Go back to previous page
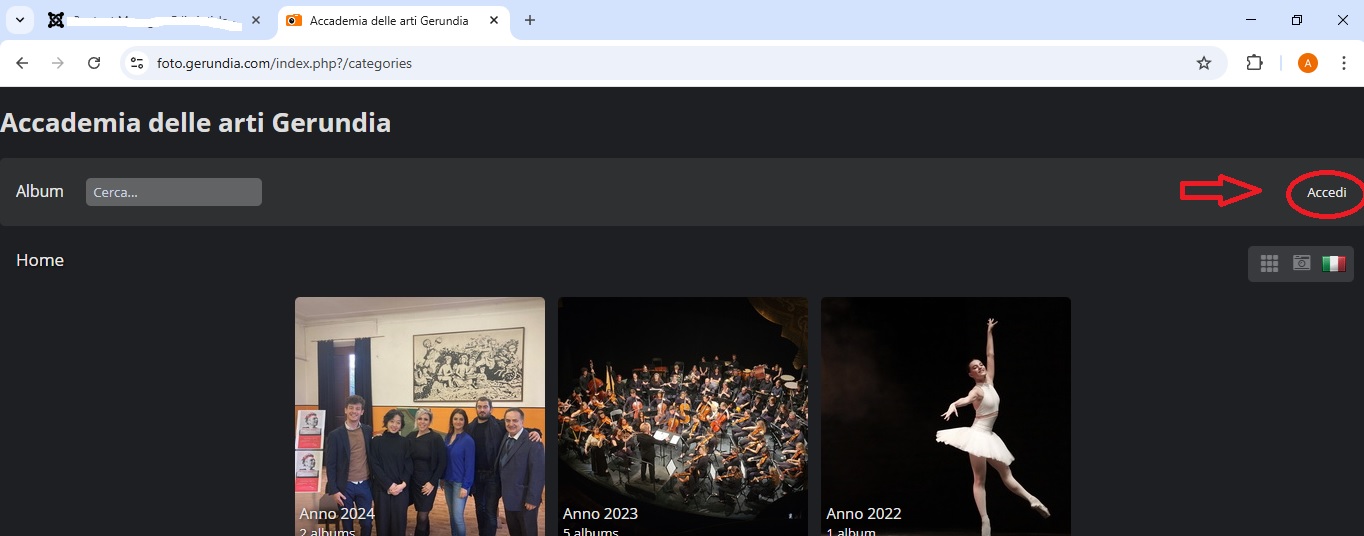 coord(22,63)
